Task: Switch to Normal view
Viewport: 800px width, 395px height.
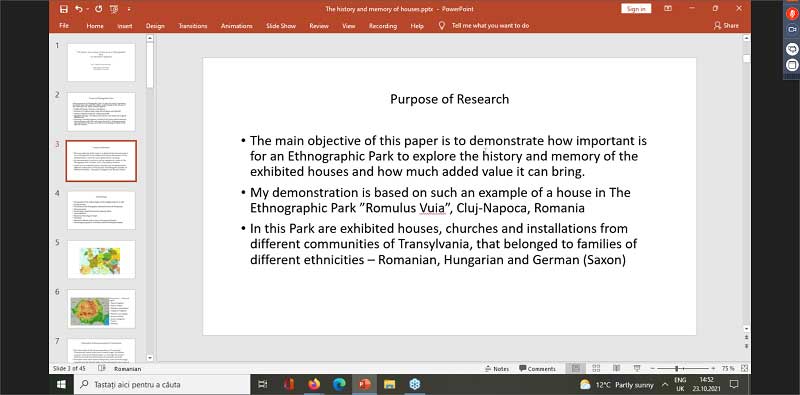Action: point(576,368)
